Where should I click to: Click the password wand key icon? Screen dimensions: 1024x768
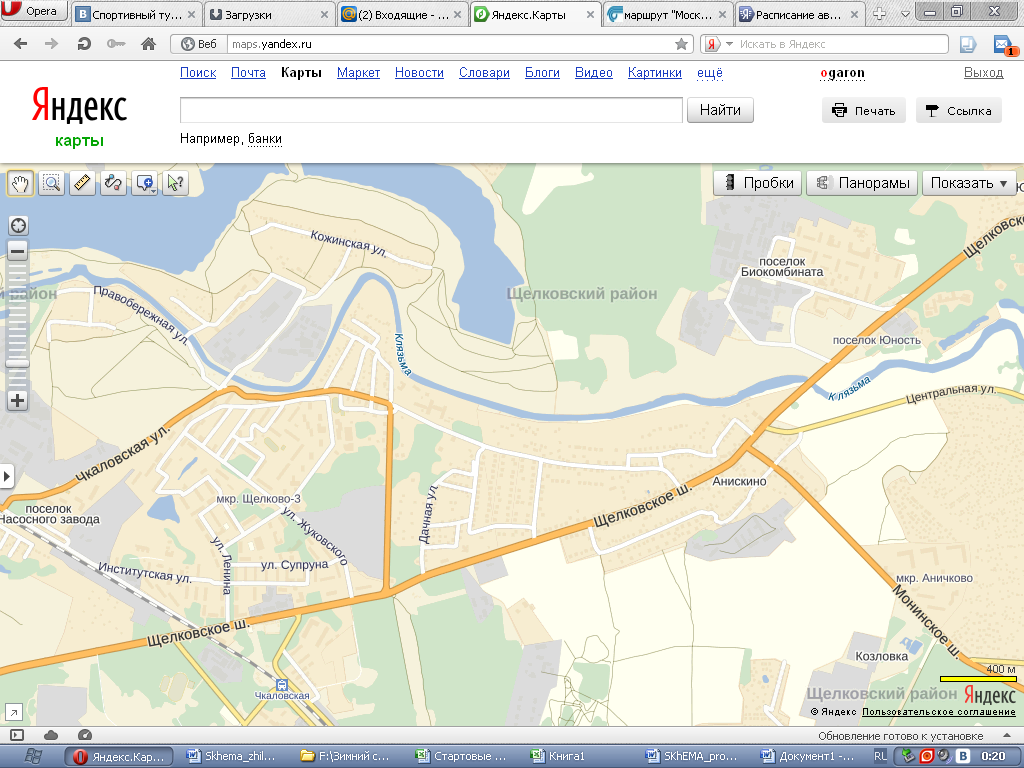pyautogui.click(x=116, y=44)
